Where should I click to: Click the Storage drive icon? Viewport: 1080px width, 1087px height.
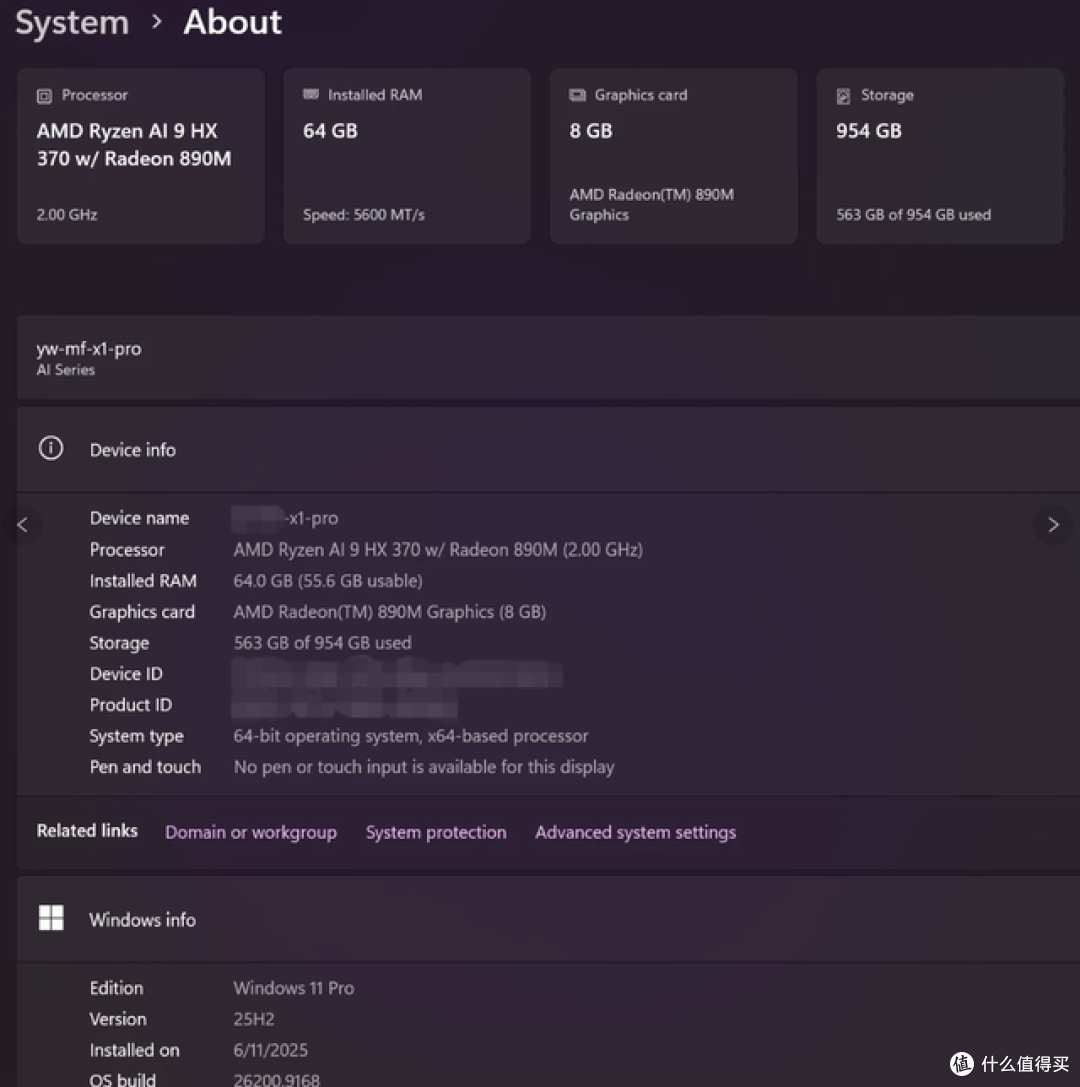pos(843,96)
